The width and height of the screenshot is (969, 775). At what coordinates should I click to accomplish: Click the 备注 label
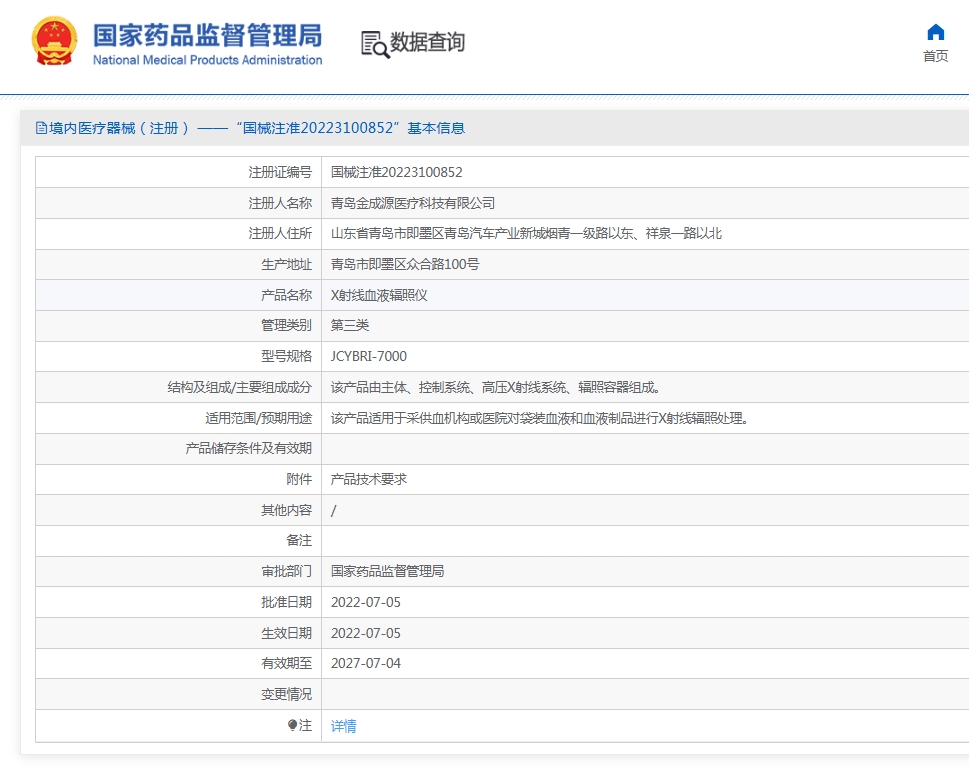(x=299, y=540)
